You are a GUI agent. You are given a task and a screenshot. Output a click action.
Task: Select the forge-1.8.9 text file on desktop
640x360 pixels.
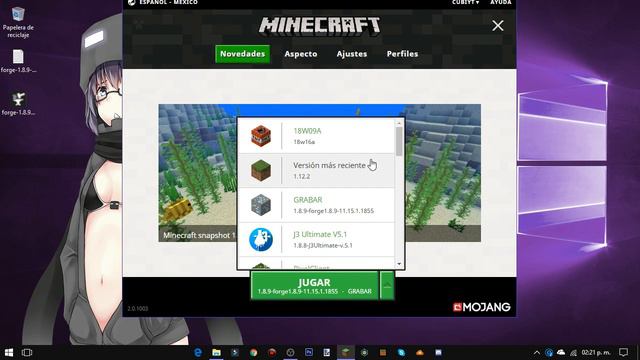[18, 61]
